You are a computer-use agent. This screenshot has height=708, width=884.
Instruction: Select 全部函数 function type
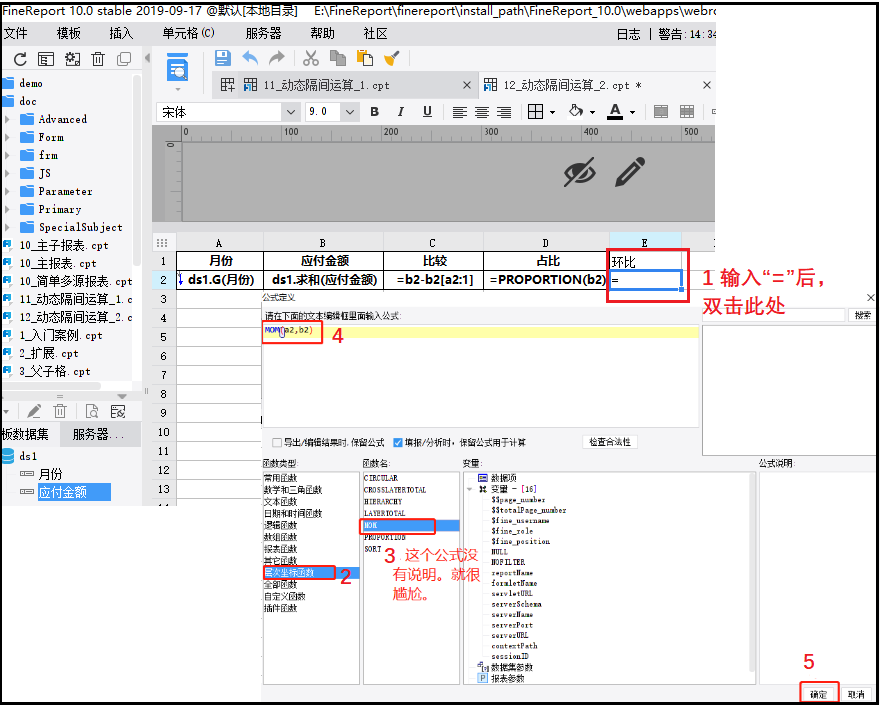(280, 585)
